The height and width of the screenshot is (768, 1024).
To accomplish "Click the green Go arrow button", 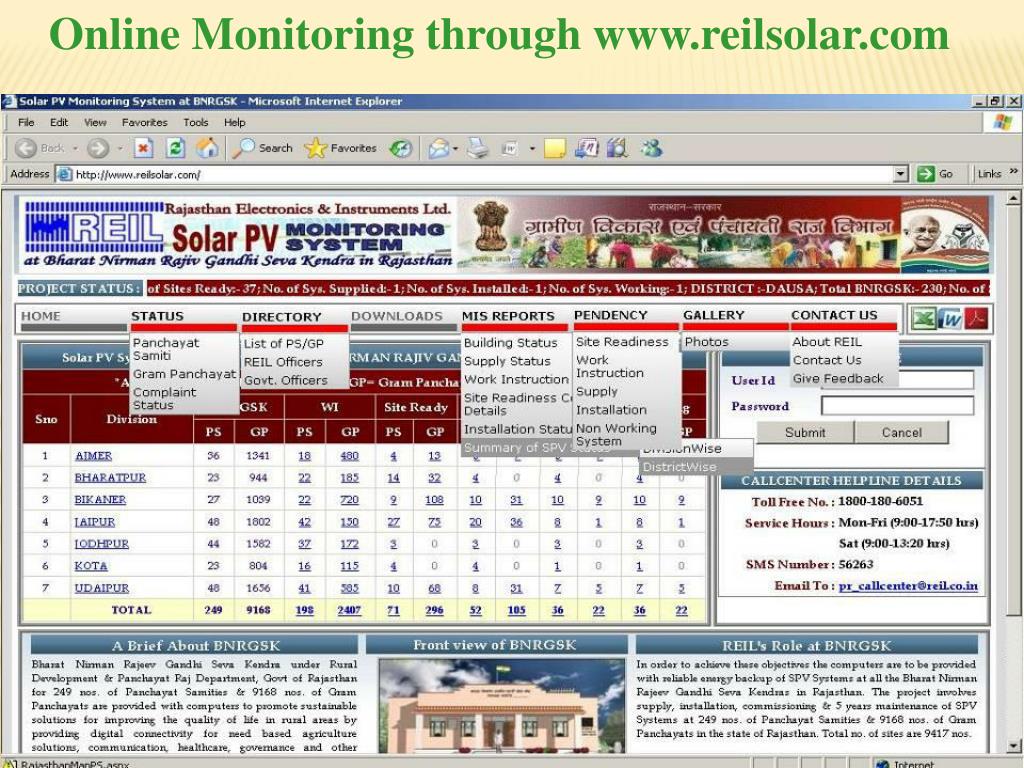I will point(925,174).
